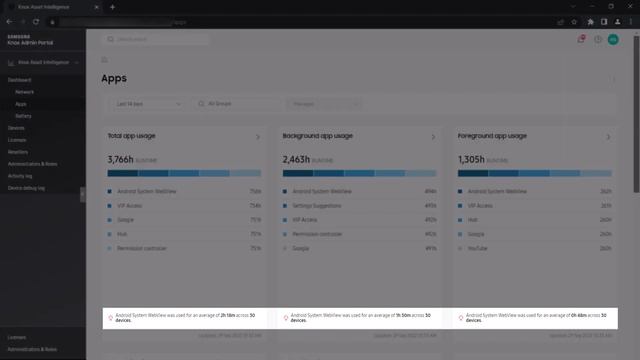640x360 pixels.
Task: Click the page vertical scrollbar
Action: tap(636, 114)
